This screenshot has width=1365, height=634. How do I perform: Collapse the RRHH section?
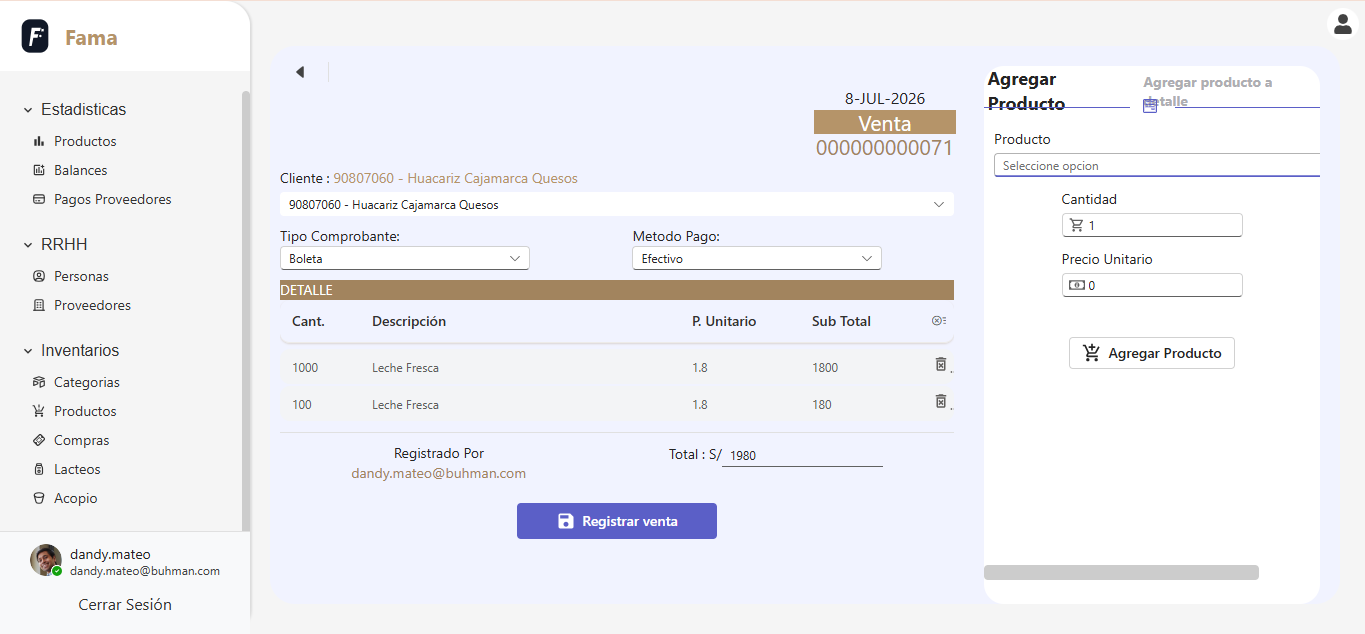pyautogui.click(x=29, y=244)
